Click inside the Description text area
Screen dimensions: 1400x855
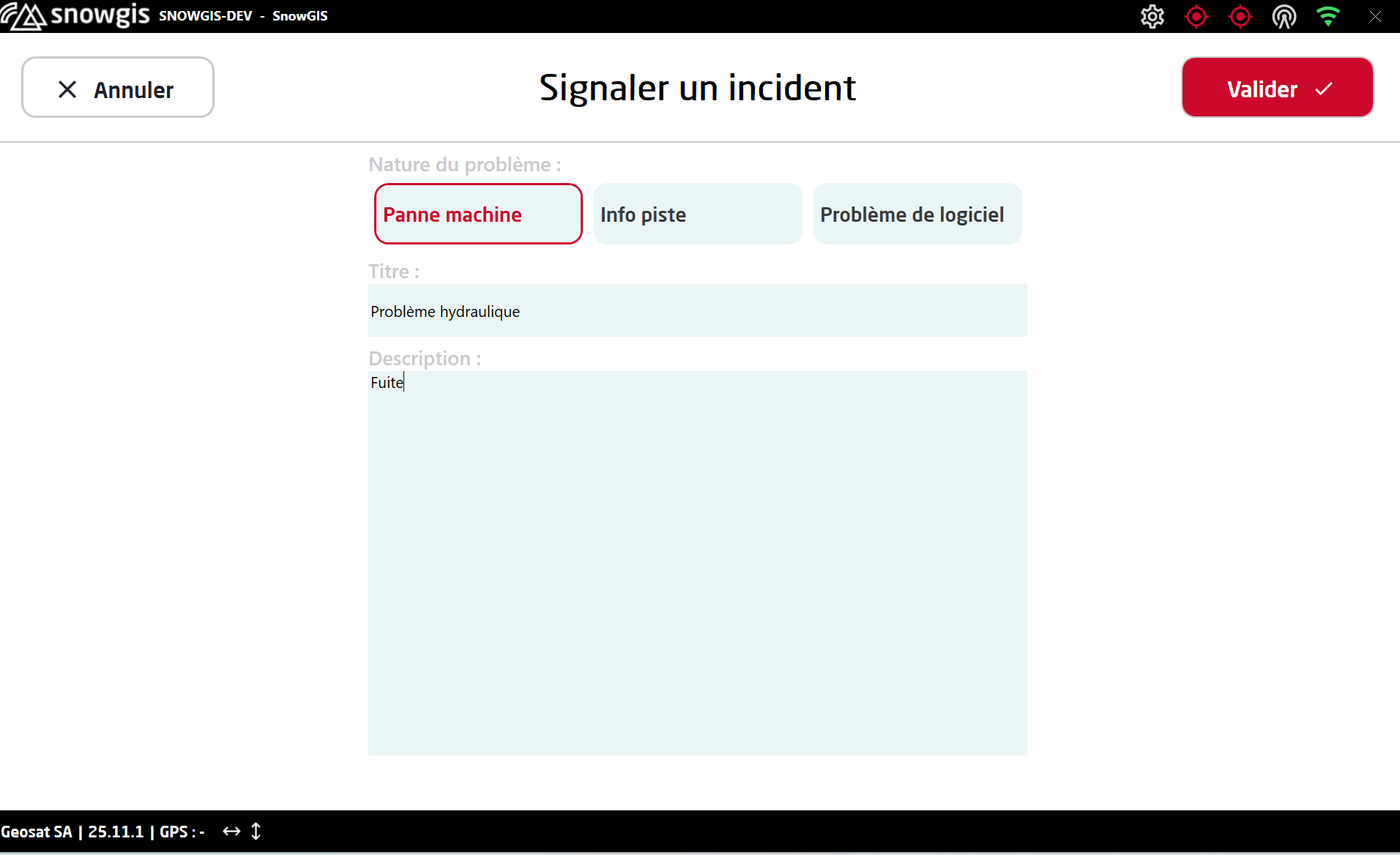click(x=697, y=564)
